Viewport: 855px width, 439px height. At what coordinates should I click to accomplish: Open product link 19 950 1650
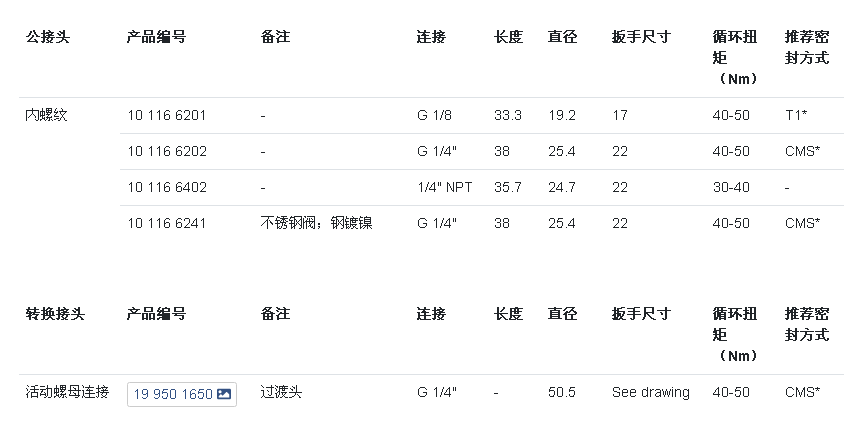click(182, 394)
